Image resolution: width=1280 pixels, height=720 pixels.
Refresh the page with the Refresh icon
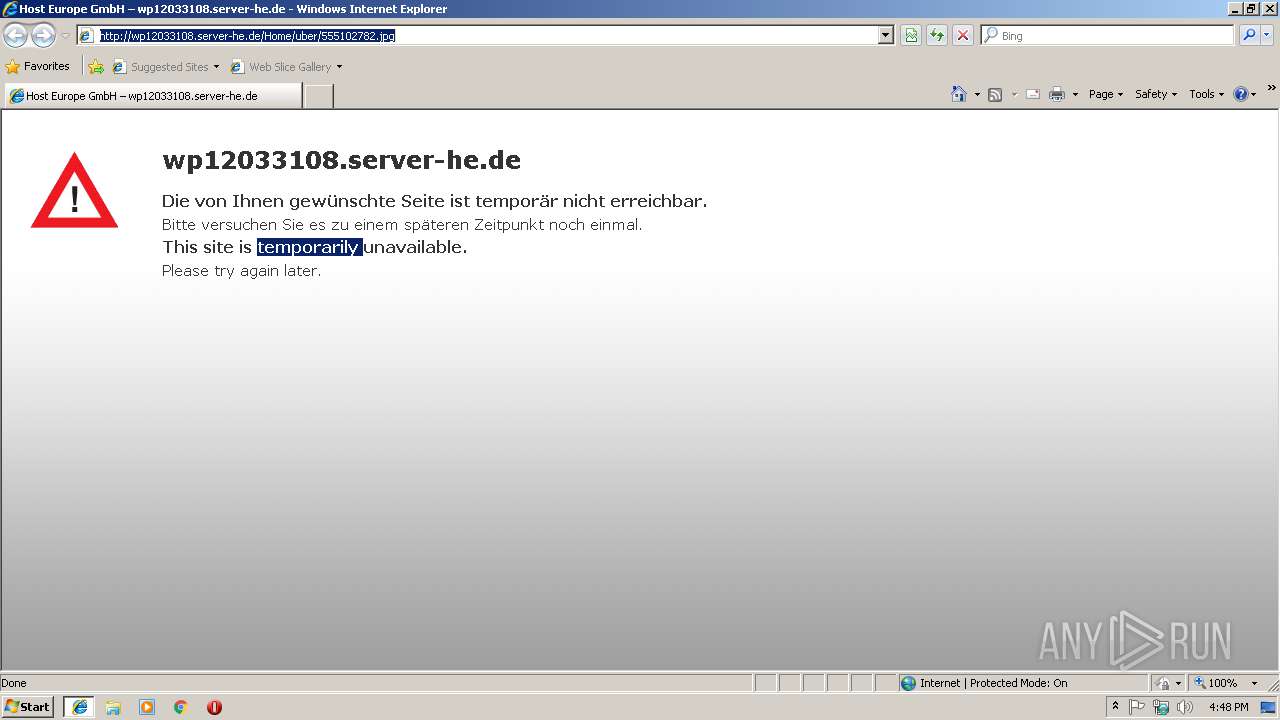click(937, 36)
